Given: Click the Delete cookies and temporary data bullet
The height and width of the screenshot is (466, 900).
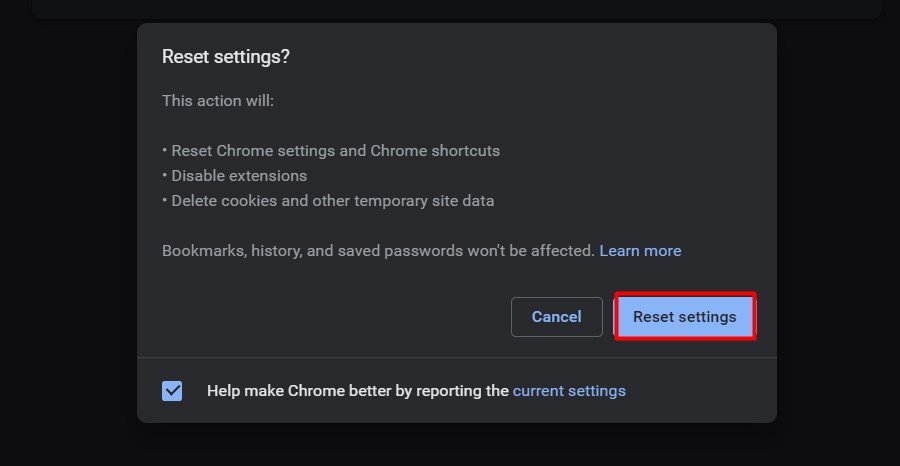Looking at the screenshot, I should coord(332,201).
